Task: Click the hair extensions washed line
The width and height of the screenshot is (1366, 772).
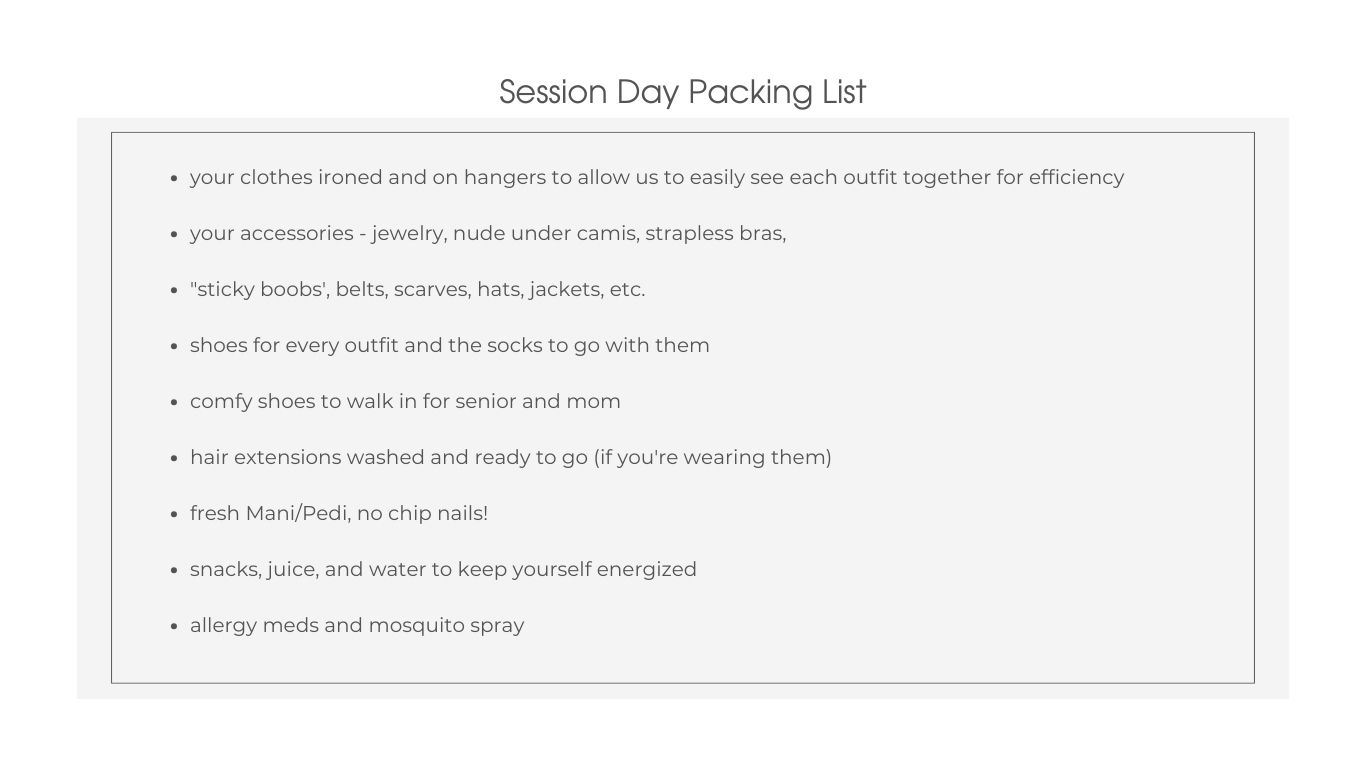Action: (511, 457)
